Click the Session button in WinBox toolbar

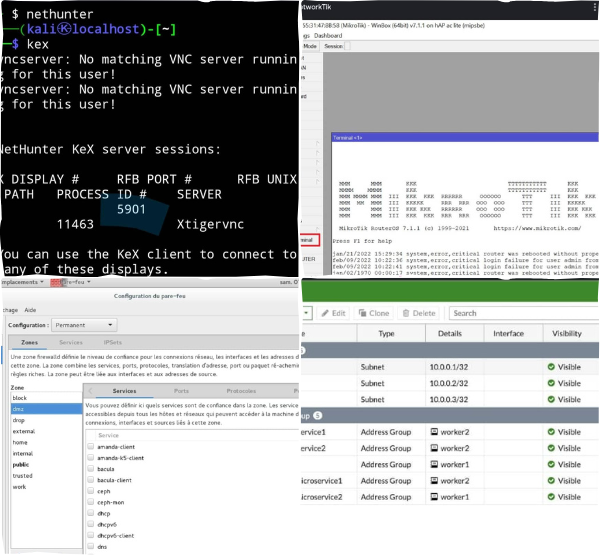click(333, 46)
